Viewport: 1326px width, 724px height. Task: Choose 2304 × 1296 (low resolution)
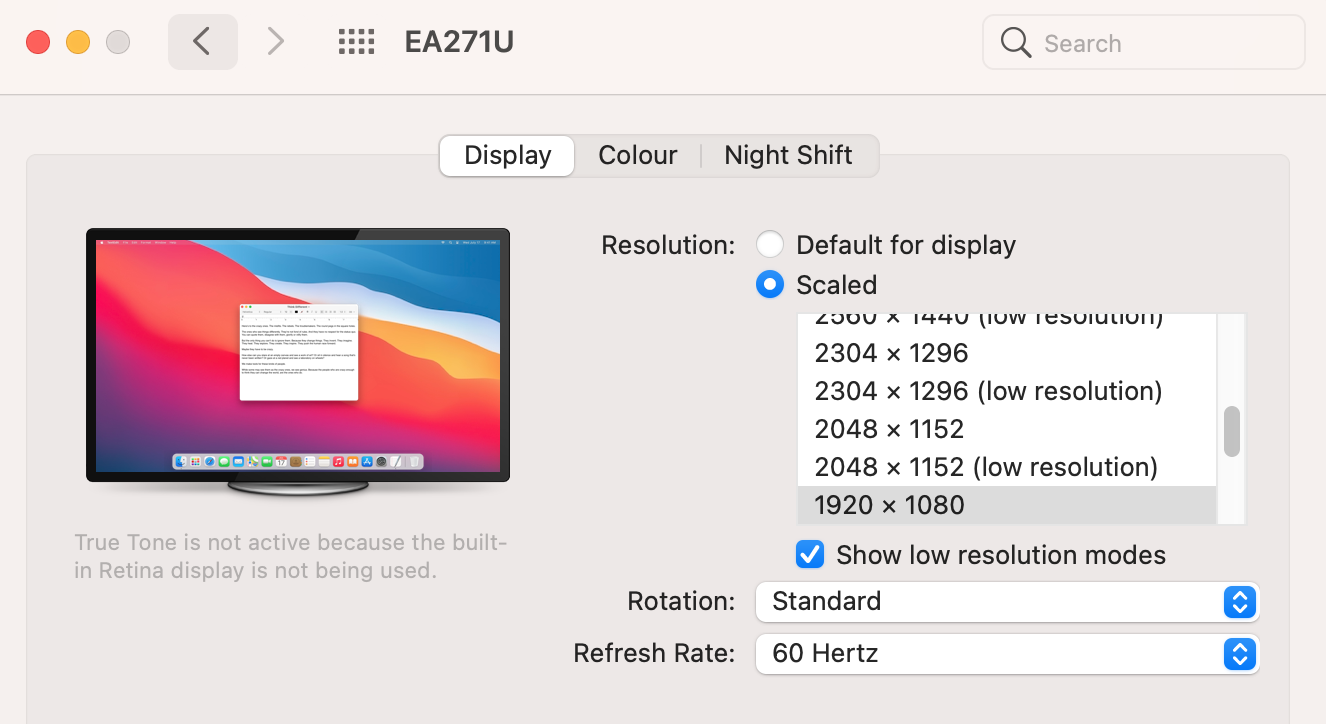(988, 391)
